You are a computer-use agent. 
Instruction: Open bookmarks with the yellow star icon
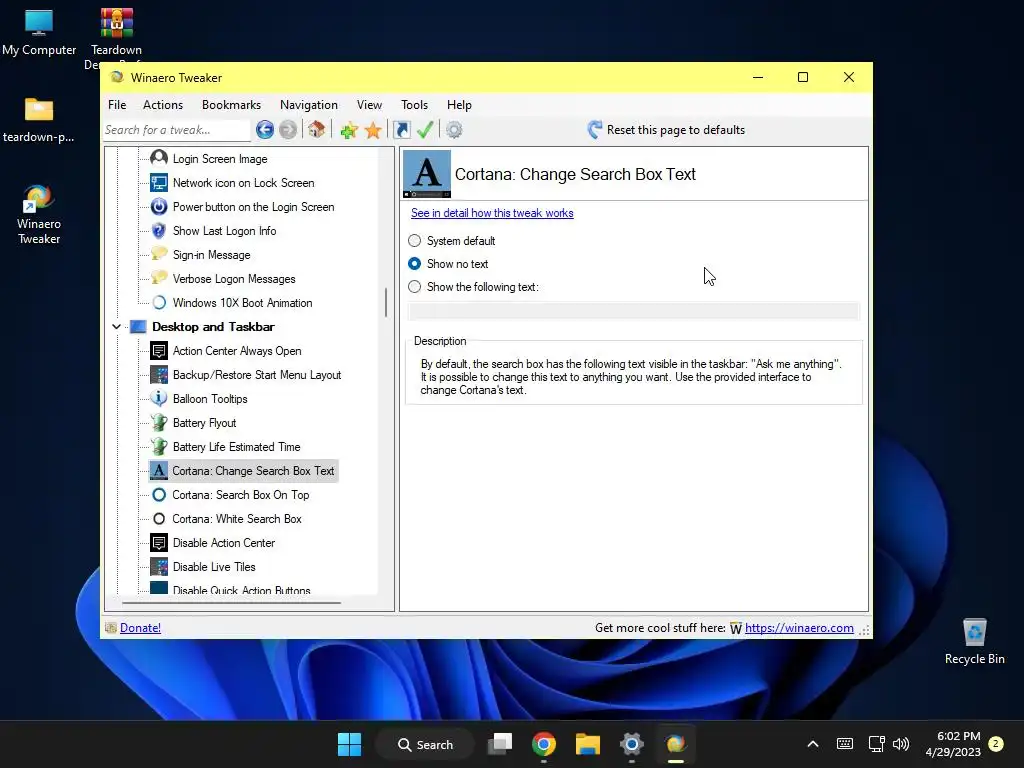373,130
